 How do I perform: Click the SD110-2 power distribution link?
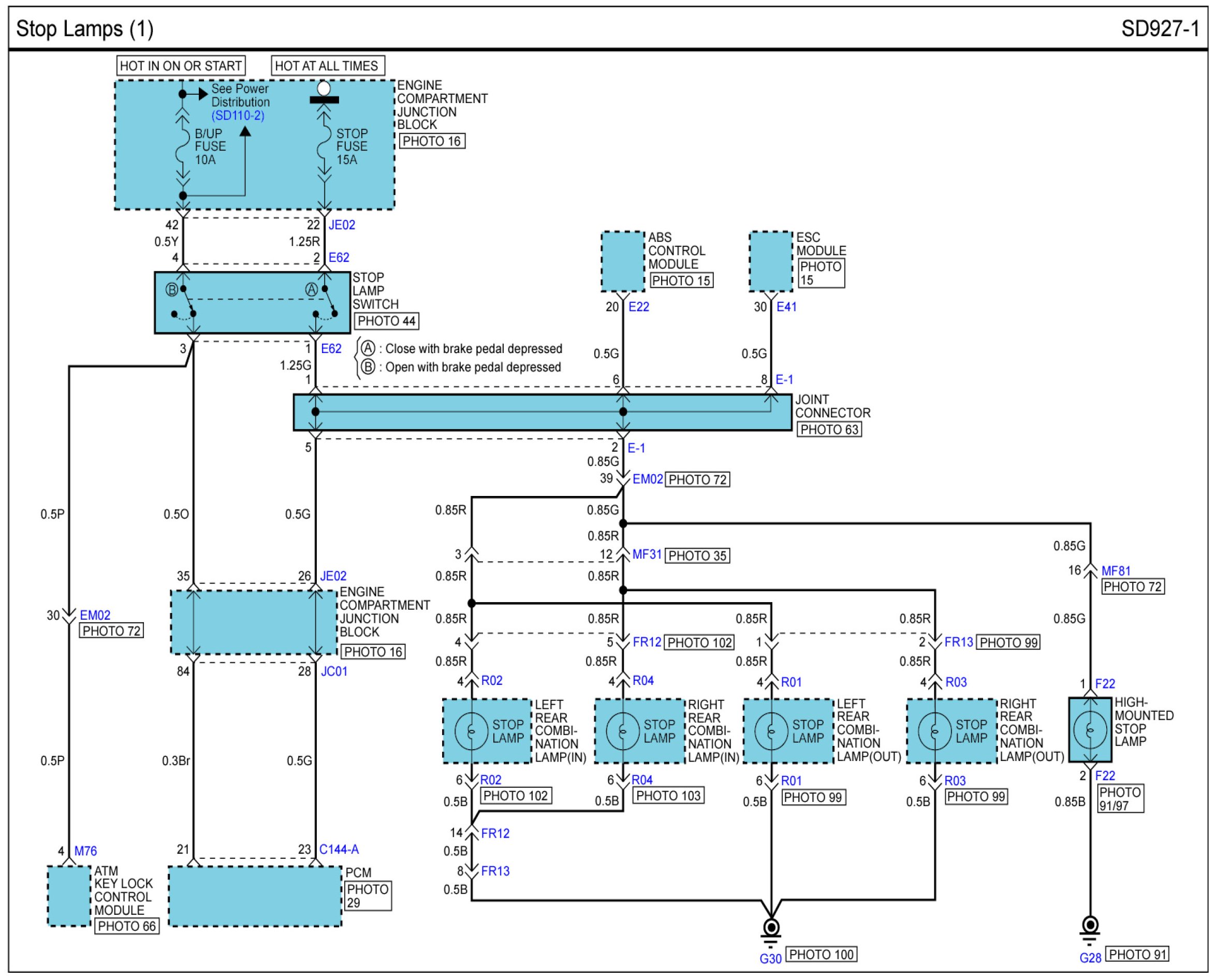pos(238,116)
